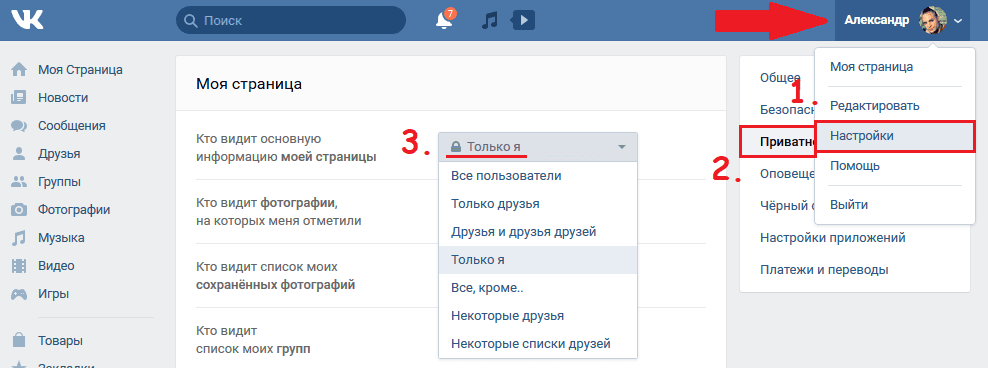Viewport: 988px width, 368px height.
Task: Click the Александр name in header
Action: pyautogui.click(x=876, y=21)
